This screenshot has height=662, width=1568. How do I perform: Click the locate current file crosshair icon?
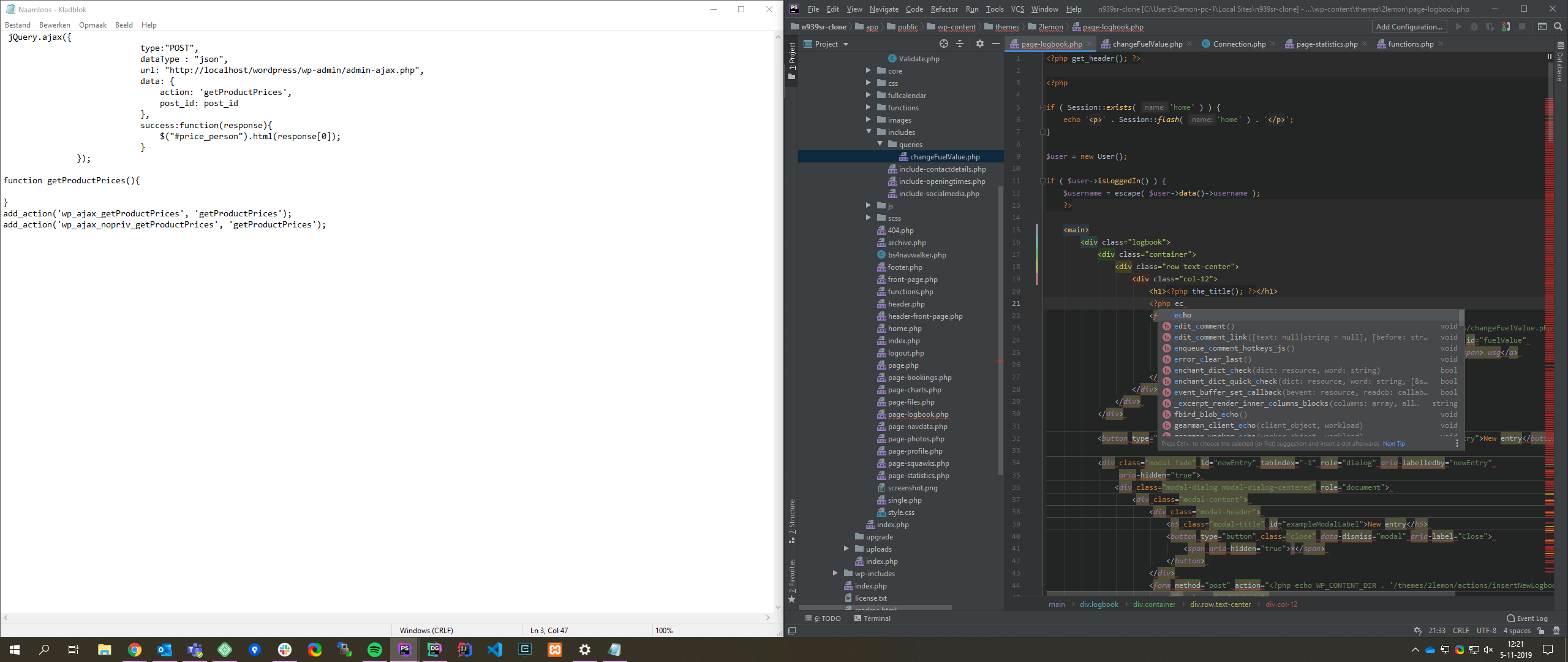(943, 44)
